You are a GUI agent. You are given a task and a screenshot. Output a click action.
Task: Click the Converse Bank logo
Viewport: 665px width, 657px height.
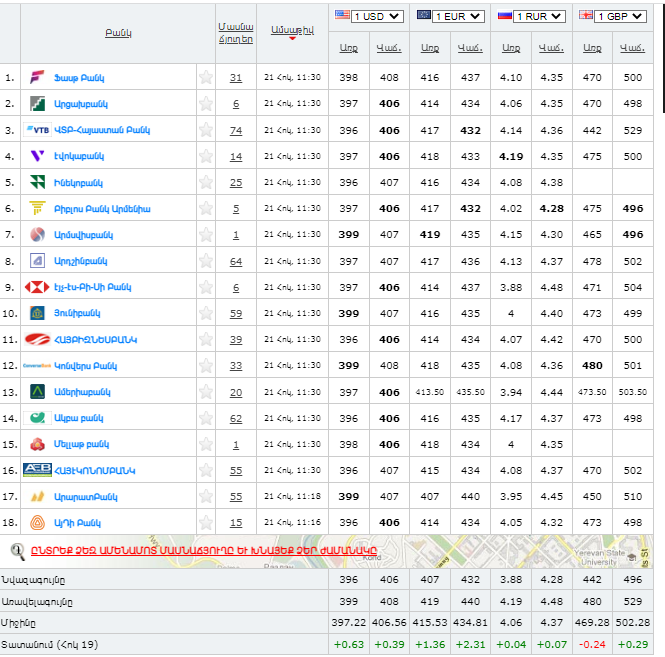point(37,366)
